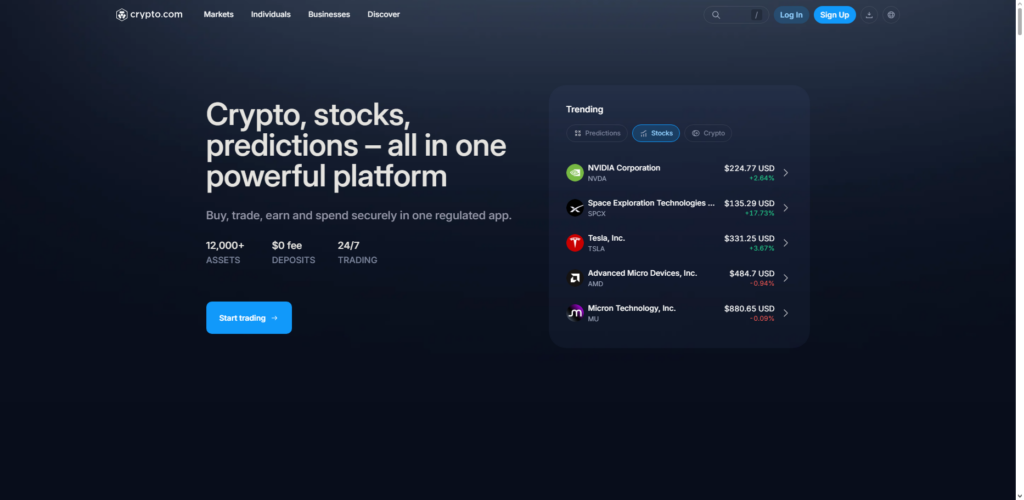Open Space Exploration Technologies row chevron

coord(786,208)
